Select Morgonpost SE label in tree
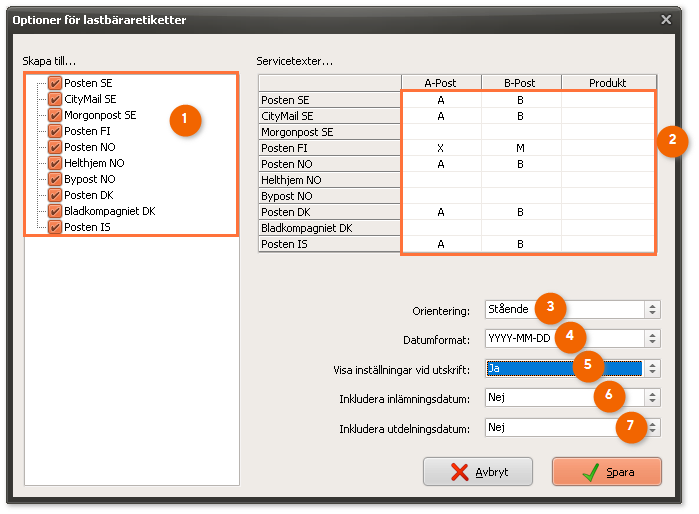The width and height of the screenshot is (699, 514). pos(100,115)
